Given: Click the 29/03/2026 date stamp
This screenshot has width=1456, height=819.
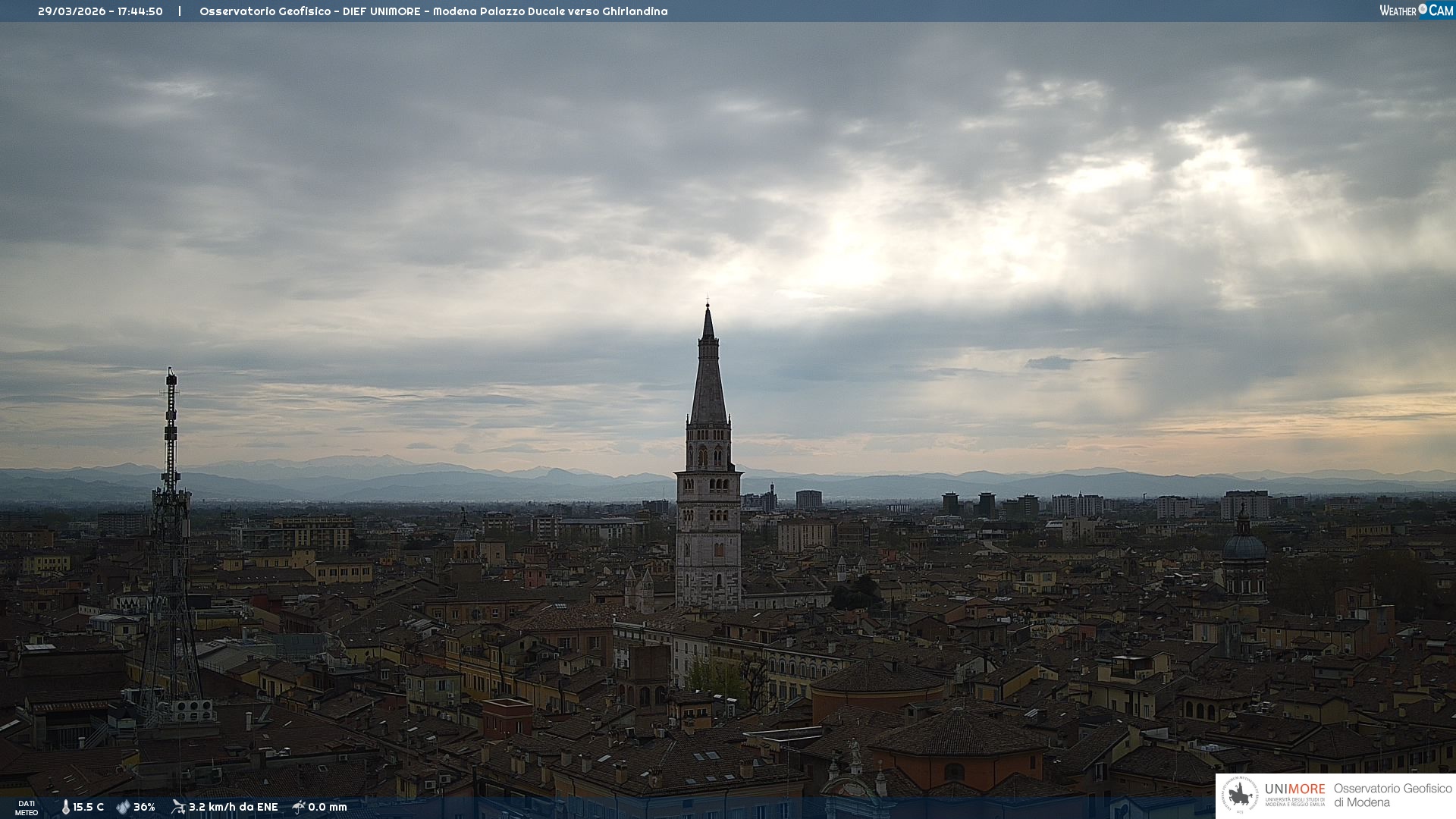Looking at the screenshot, I should click(71, 11).
